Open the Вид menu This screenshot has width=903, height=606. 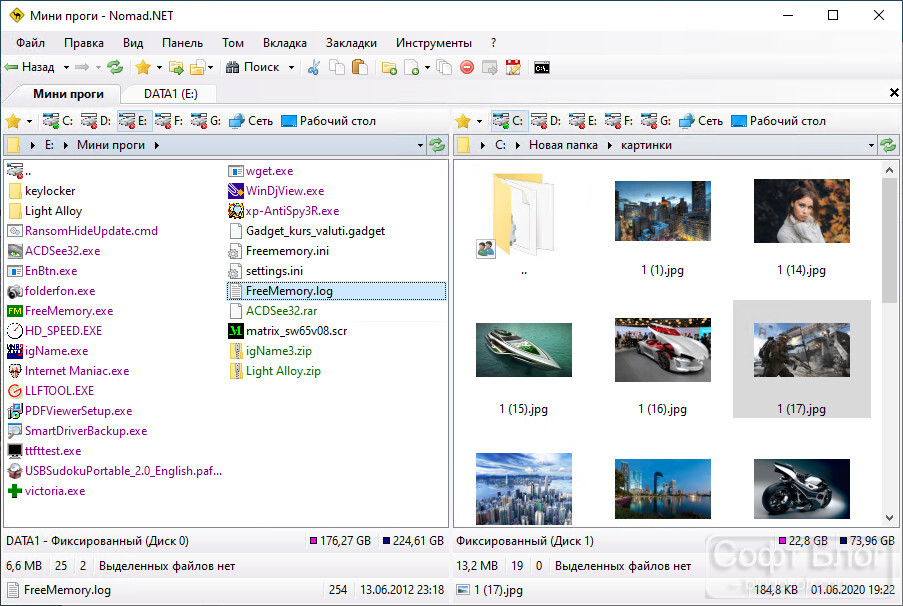(133, 43)
